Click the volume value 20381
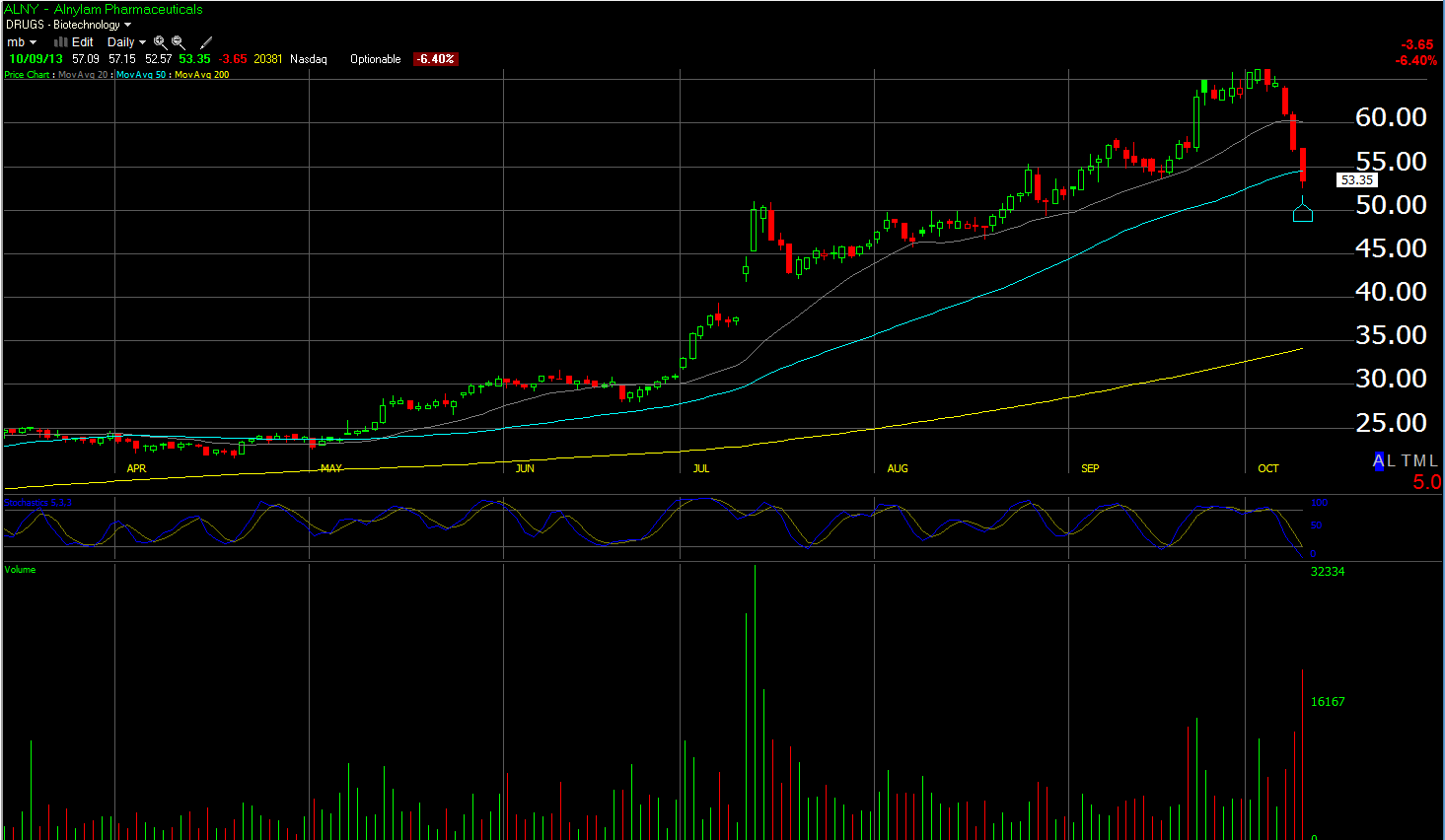 click(268, 59)
